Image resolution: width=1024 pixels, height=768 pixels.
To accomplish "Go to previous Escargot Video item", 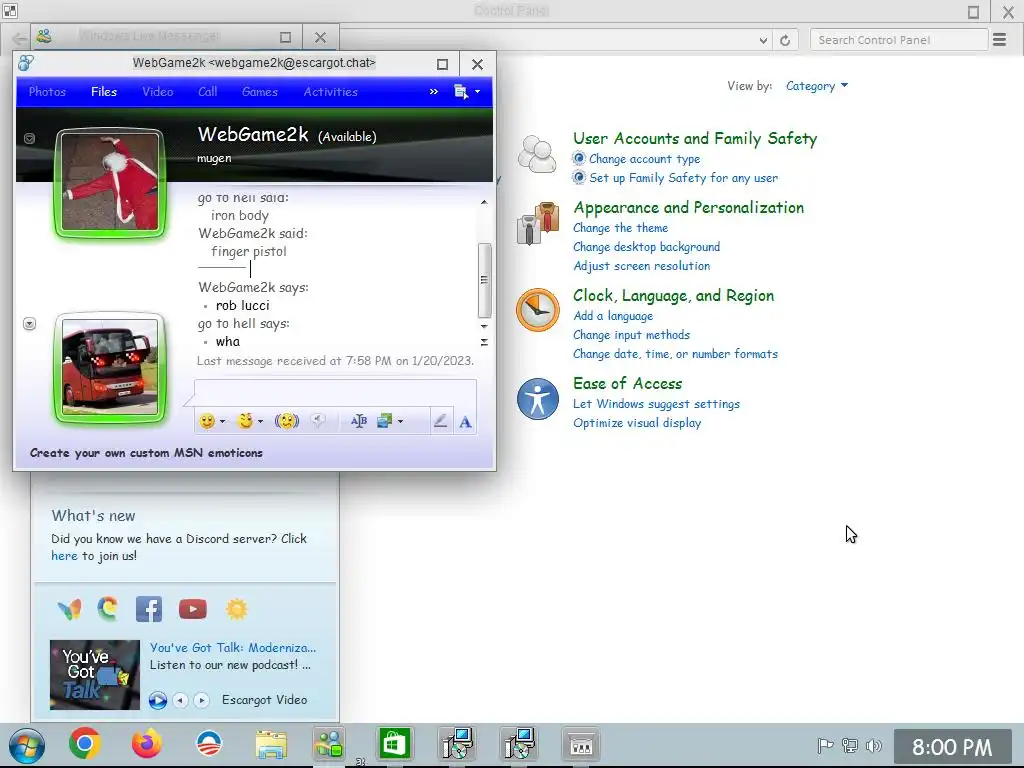I will point(180,701).
